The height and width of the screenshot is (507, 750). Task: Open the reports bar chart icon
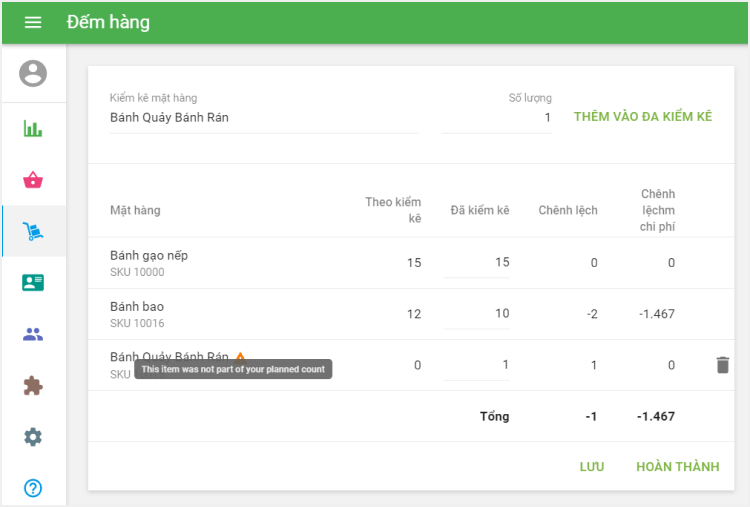[x=33, y=129]
